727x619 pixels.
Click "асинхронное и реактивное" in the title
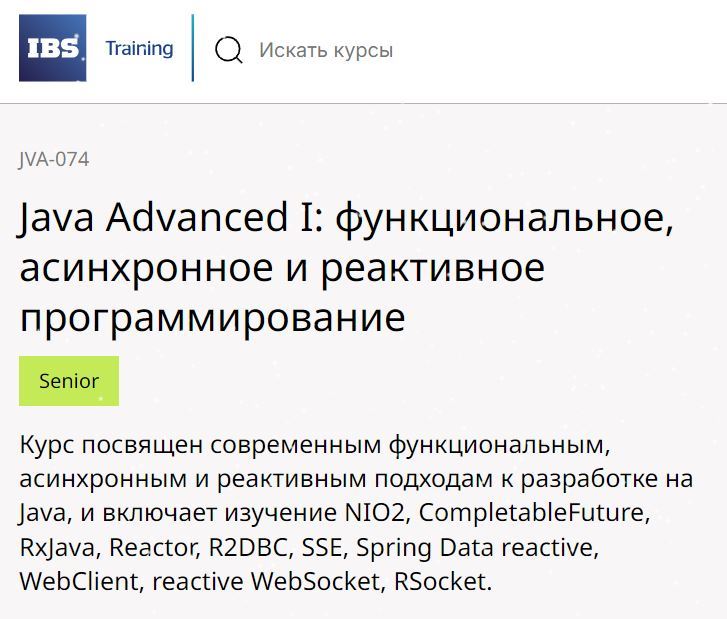pyautogui.click(x=282, y=268)
